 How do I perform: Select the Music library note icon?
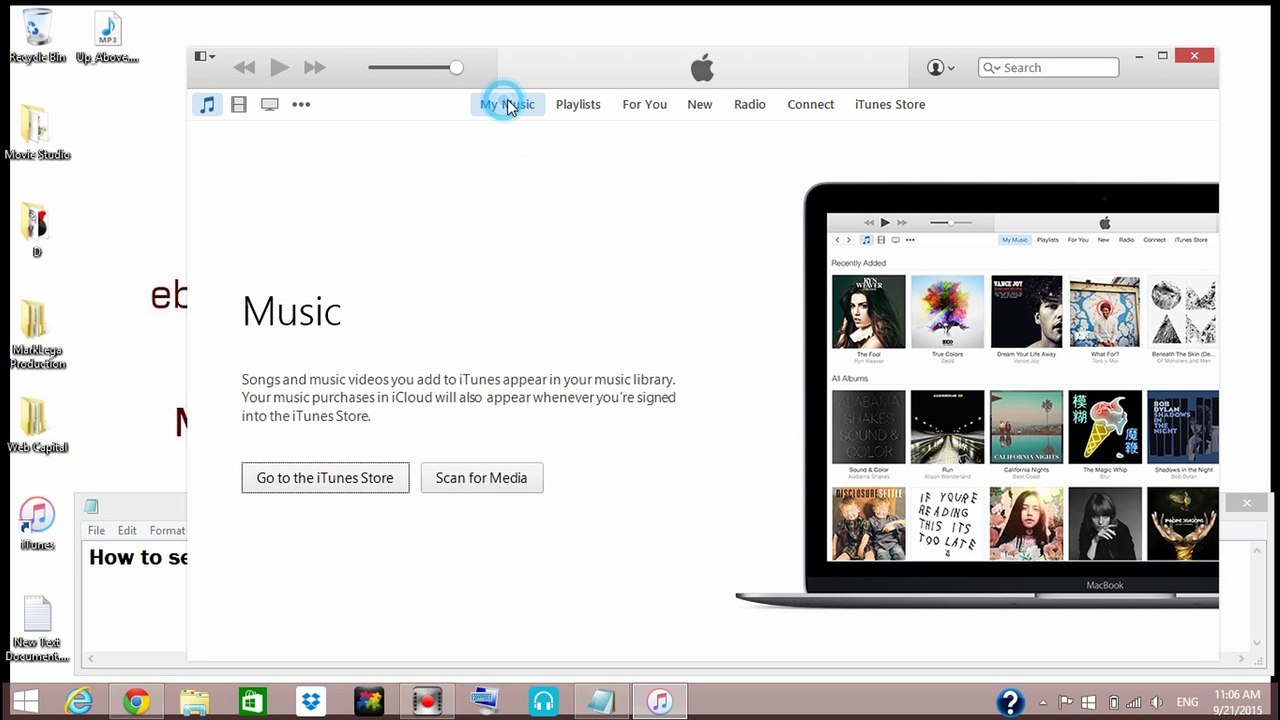(207, 104)
